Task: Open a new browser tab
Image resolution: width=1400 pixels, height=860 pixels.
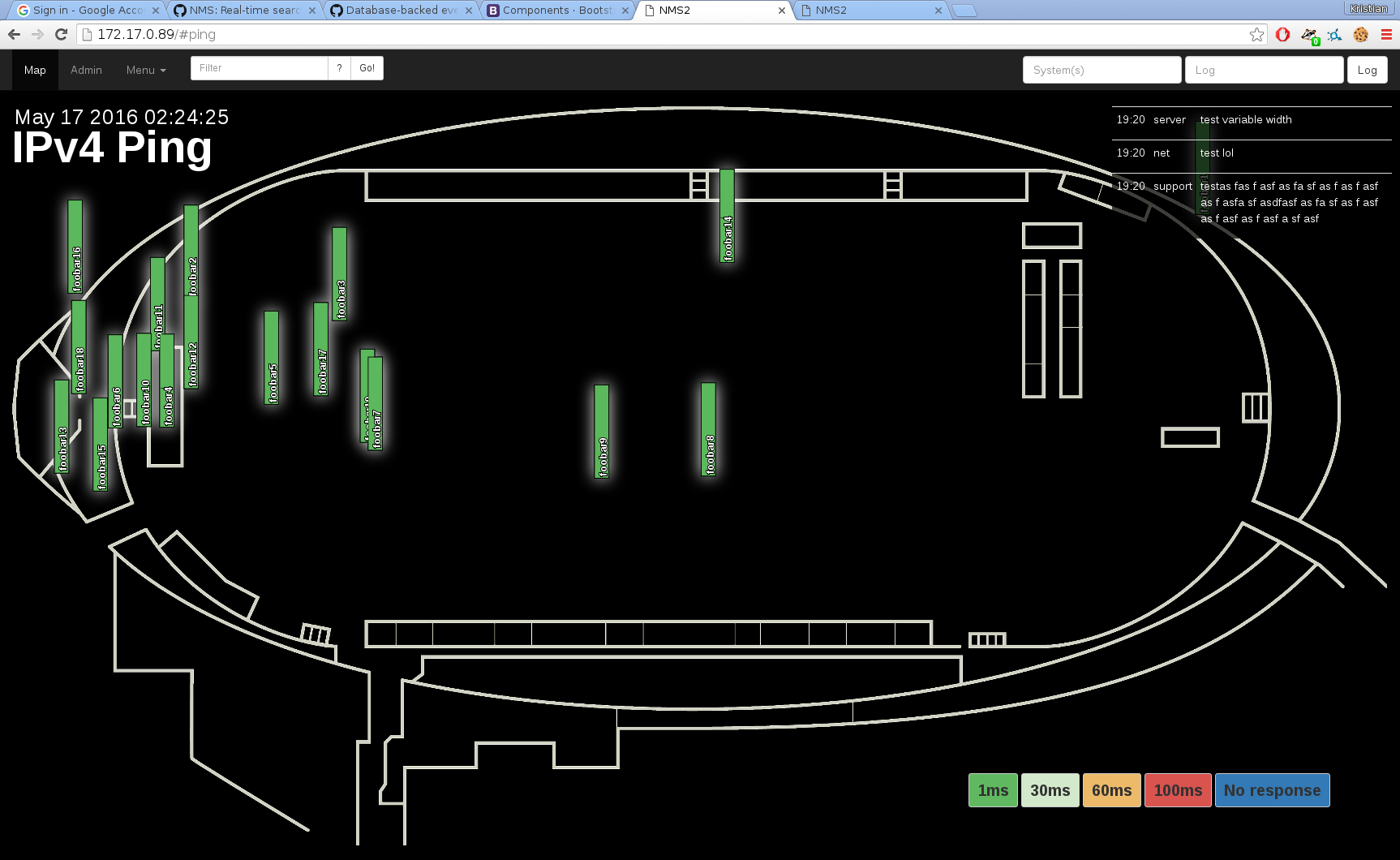Action: 964,11
